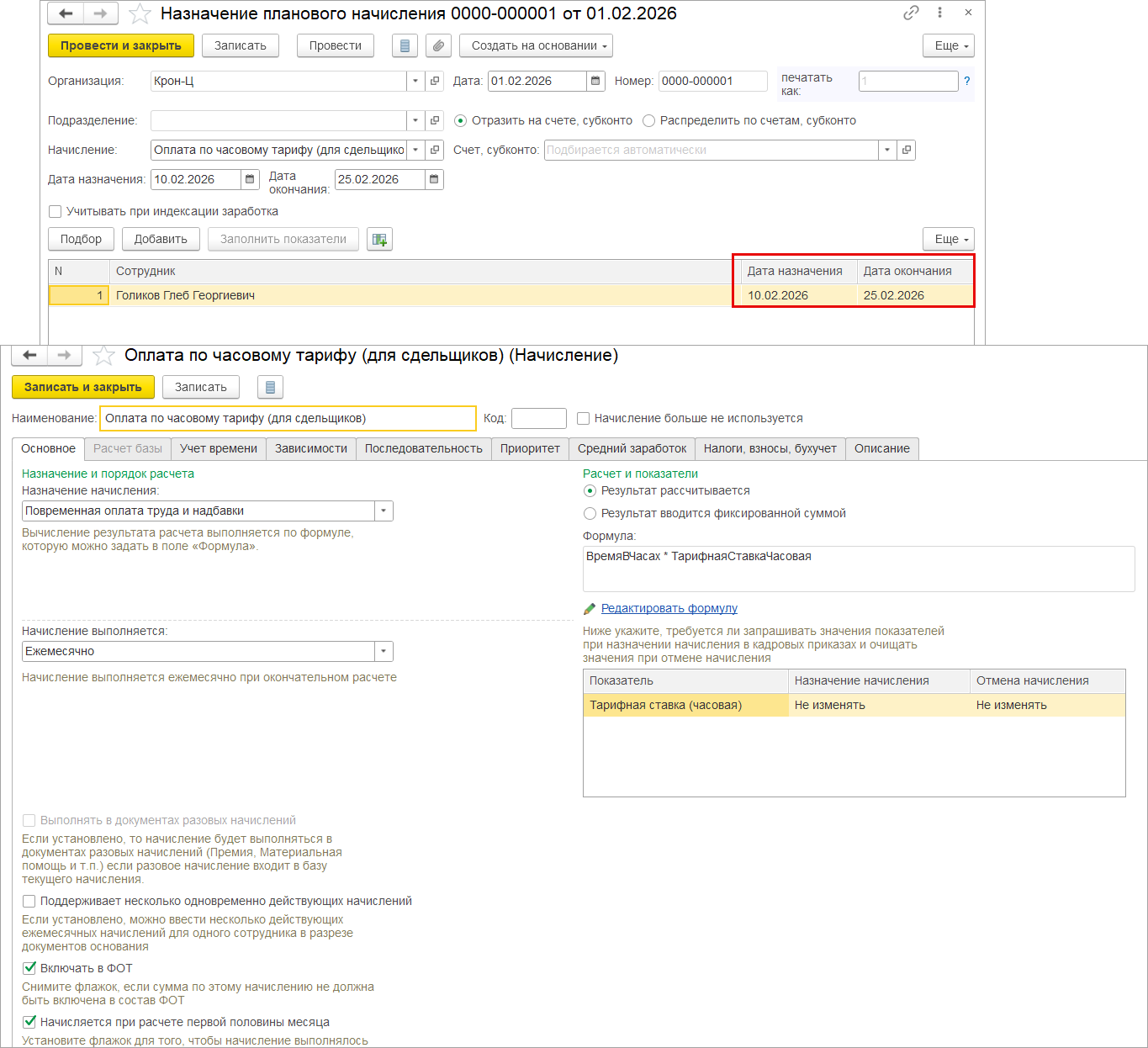
Task: Select Распределить по счетам, субконто radio option
Action: [648, 121]
